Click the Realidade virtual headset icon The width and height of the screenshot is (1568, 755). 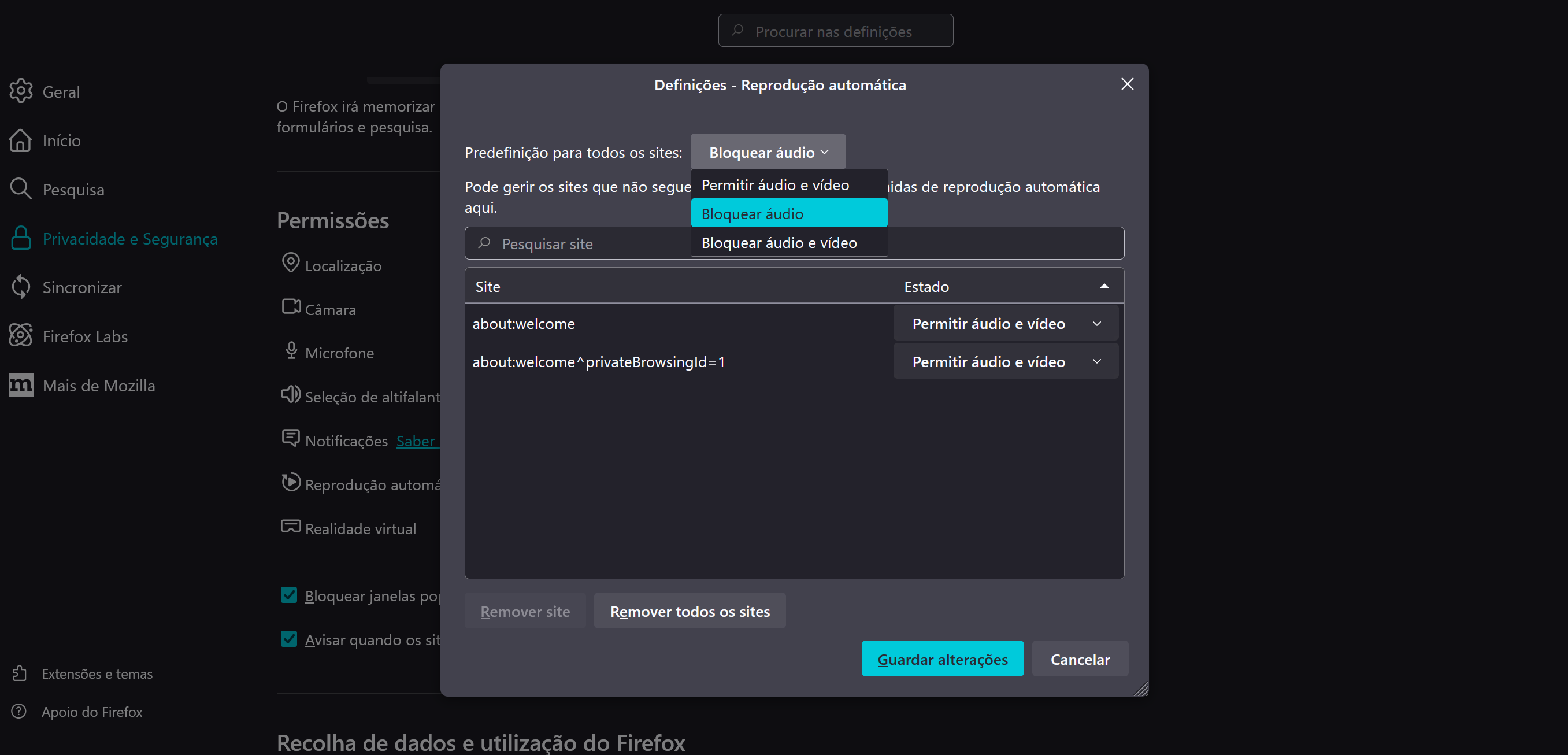[x=291, y=525]
